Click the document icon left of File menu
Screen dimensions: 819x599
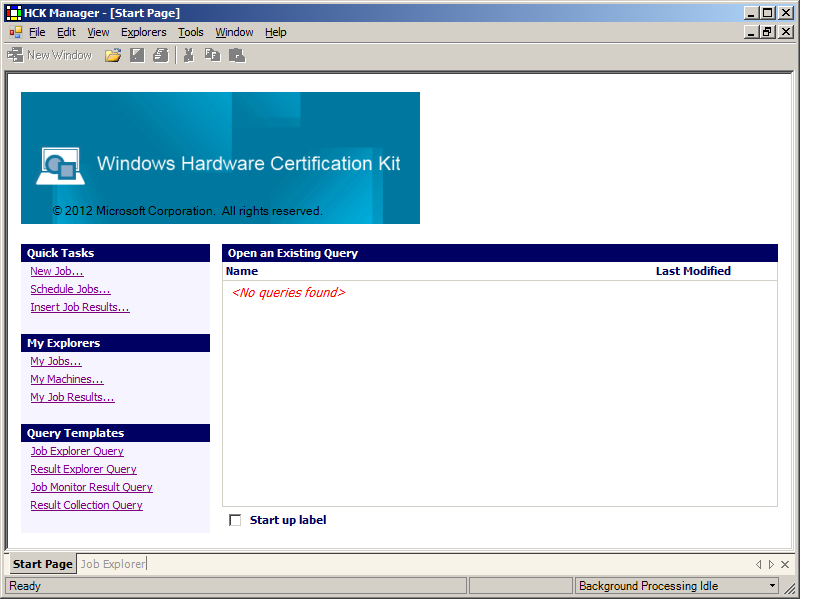15,32
